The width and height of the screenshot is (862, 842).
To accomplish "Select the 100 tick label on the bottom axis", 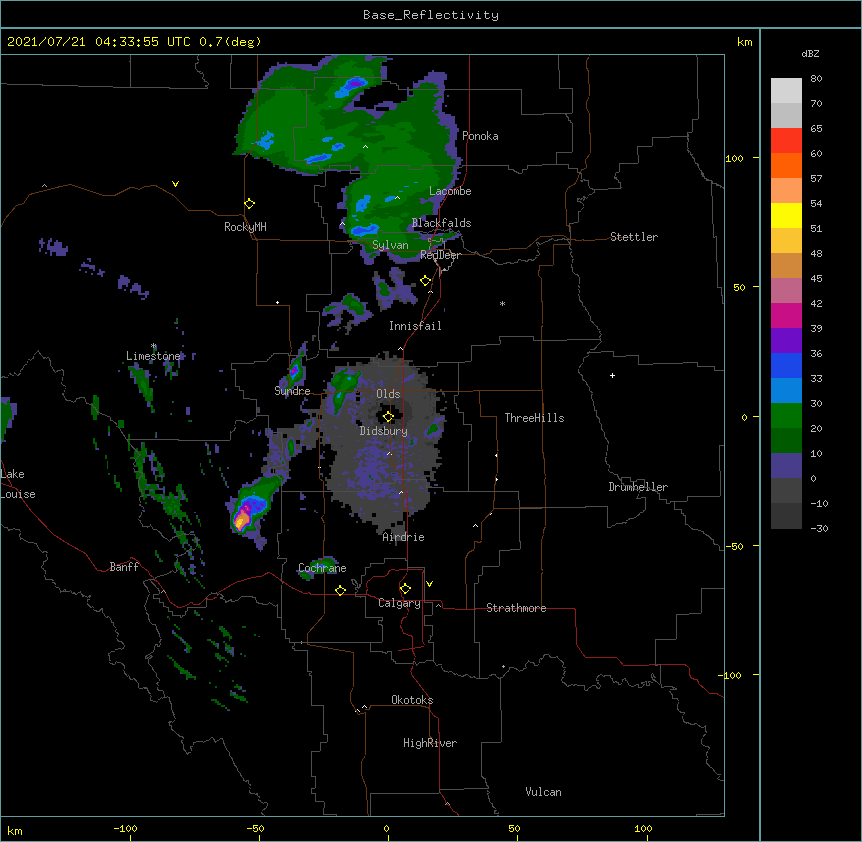I will (643, 828).
